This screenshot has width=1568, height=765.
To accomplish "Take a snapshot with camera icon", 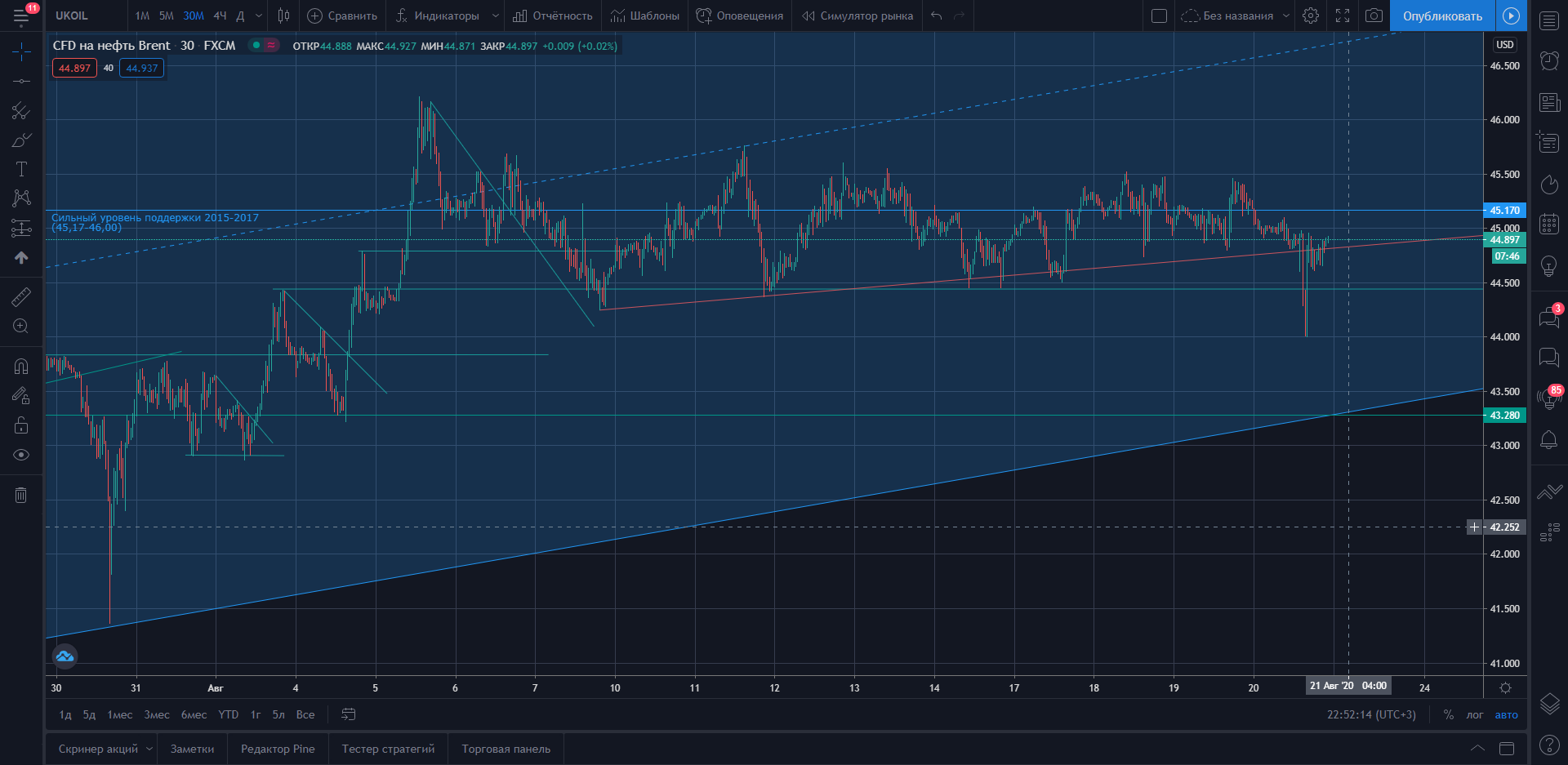I will click(x=1374, y=16).
